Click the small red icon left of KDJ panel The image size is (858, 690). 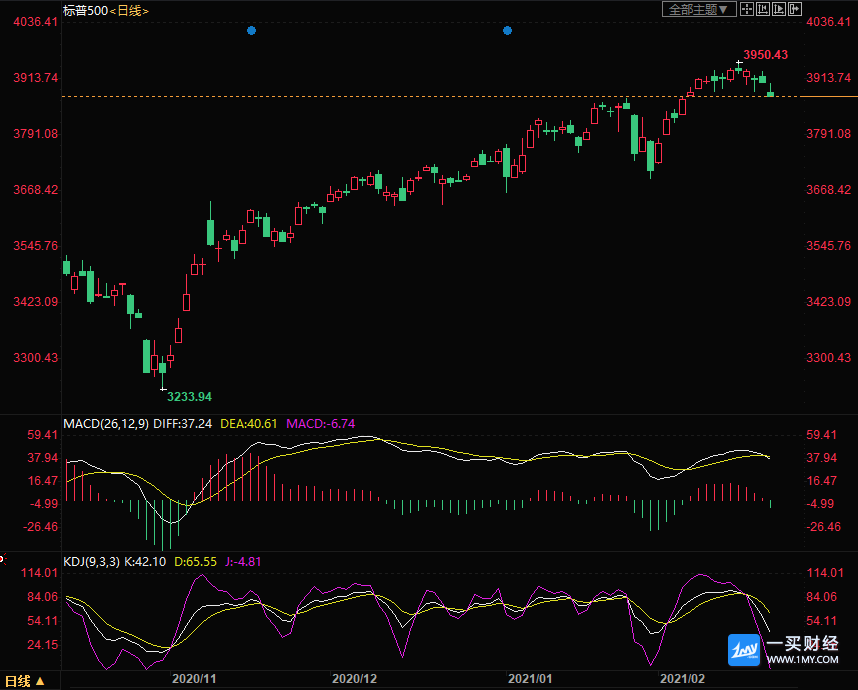2,559
